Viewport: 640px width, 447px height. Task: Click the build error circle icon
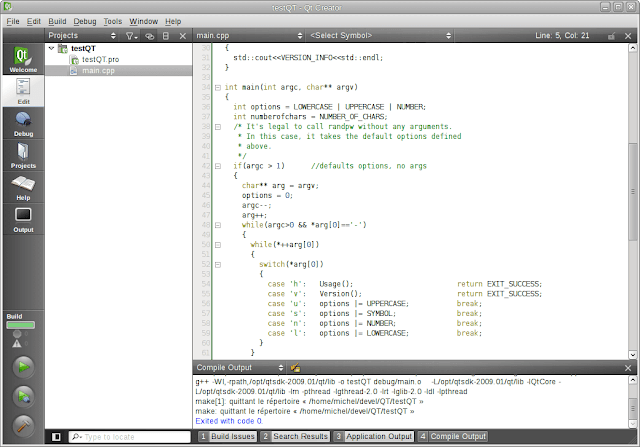tap(17, 334)
